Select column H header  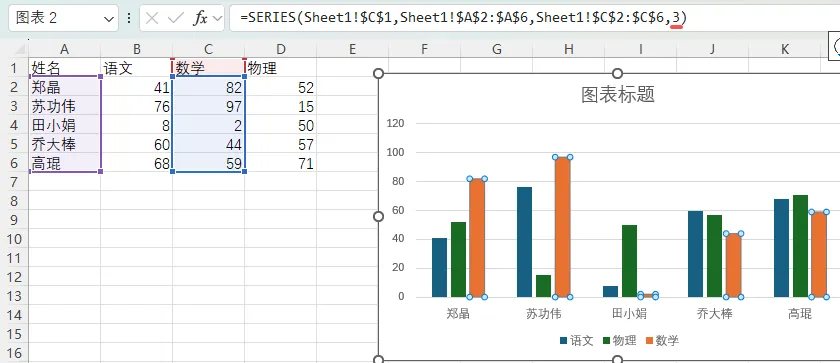point(568,50)
